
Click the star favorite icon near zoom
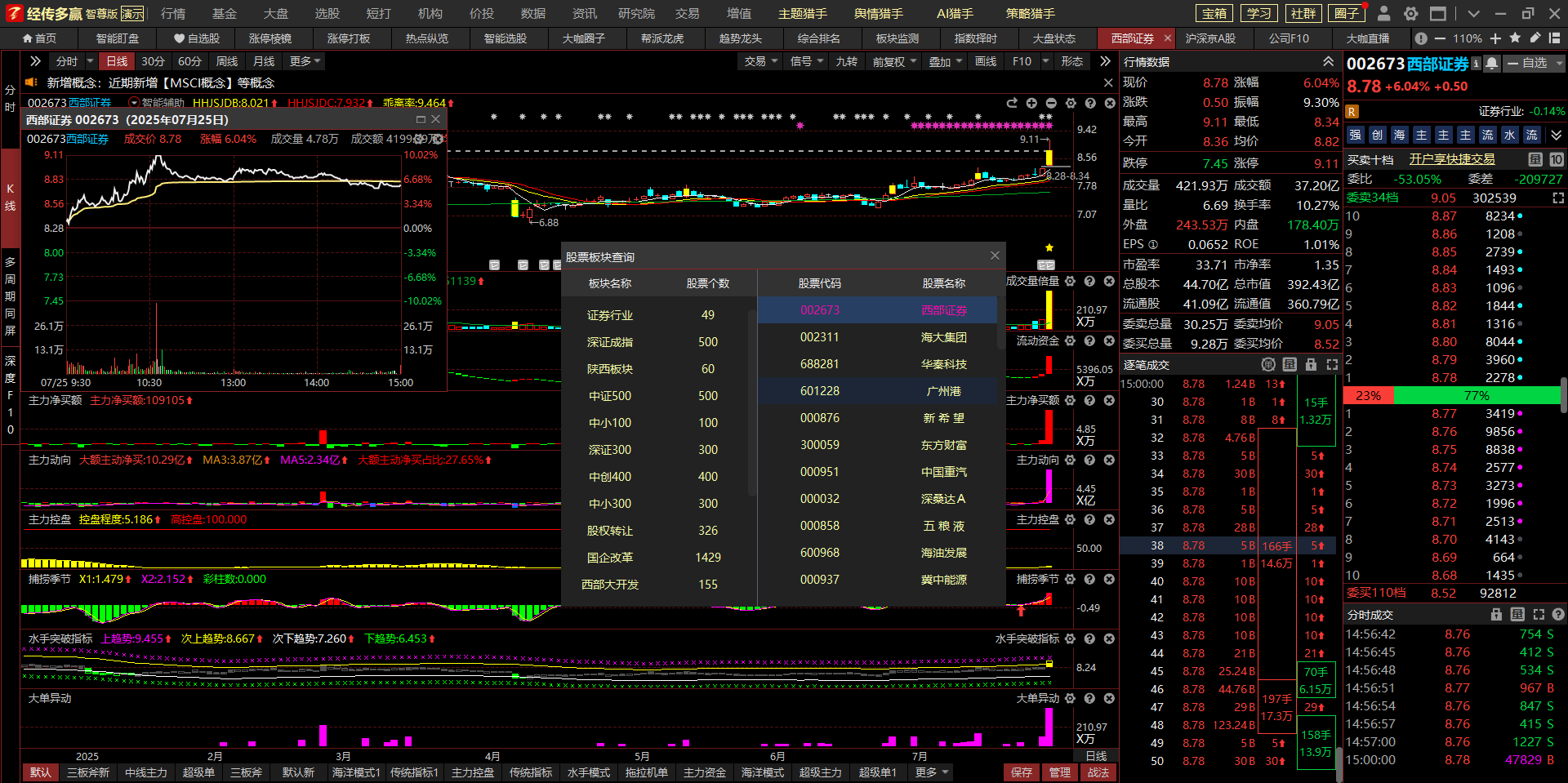pos(1515,38)
